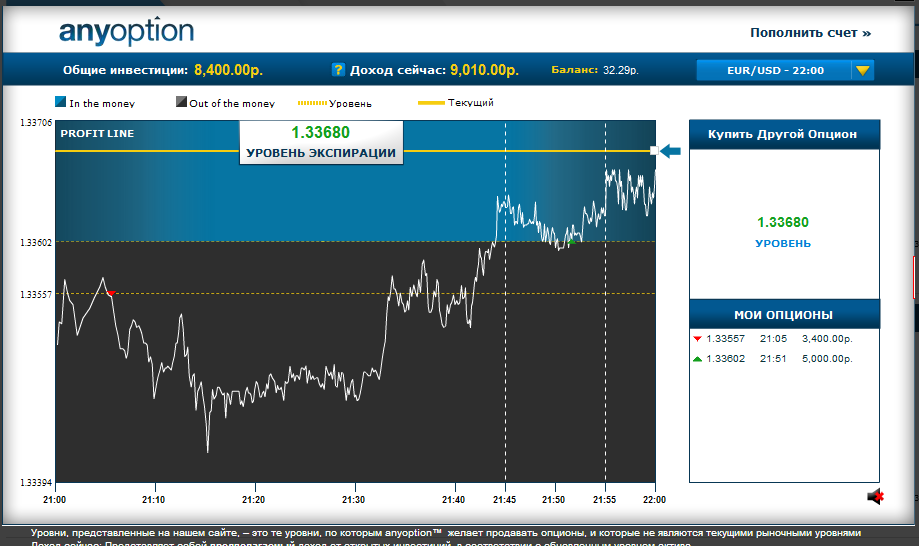Click the 21:45 time axis label
Screen dimensions: 923x549
(504, 500)
